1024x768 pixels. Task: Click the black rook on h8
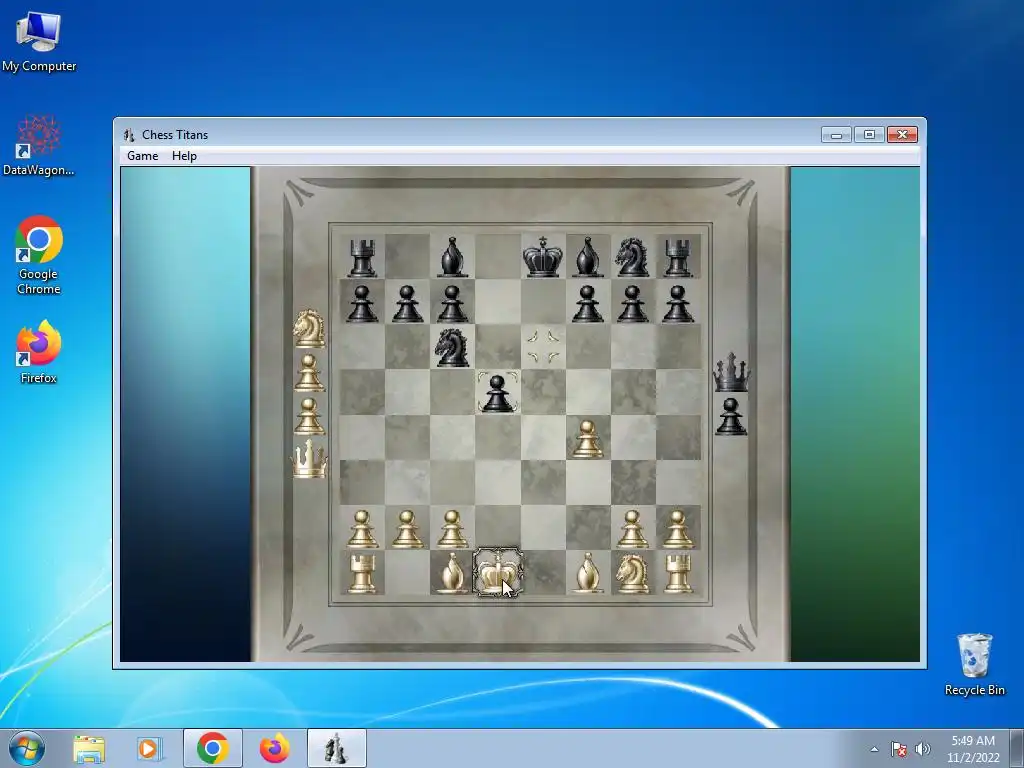[x=677, y=257]
